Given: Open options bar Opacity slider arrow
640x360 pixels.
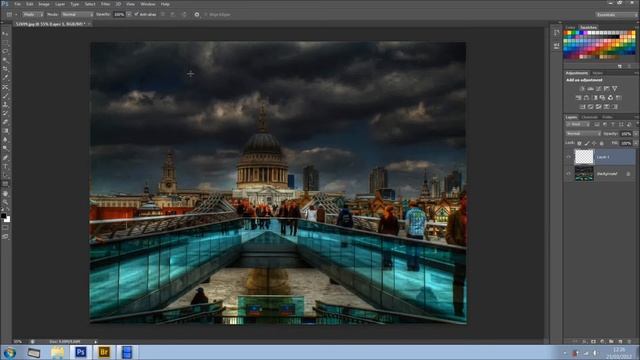Looking at the screenshot, I should click(129, 14).
